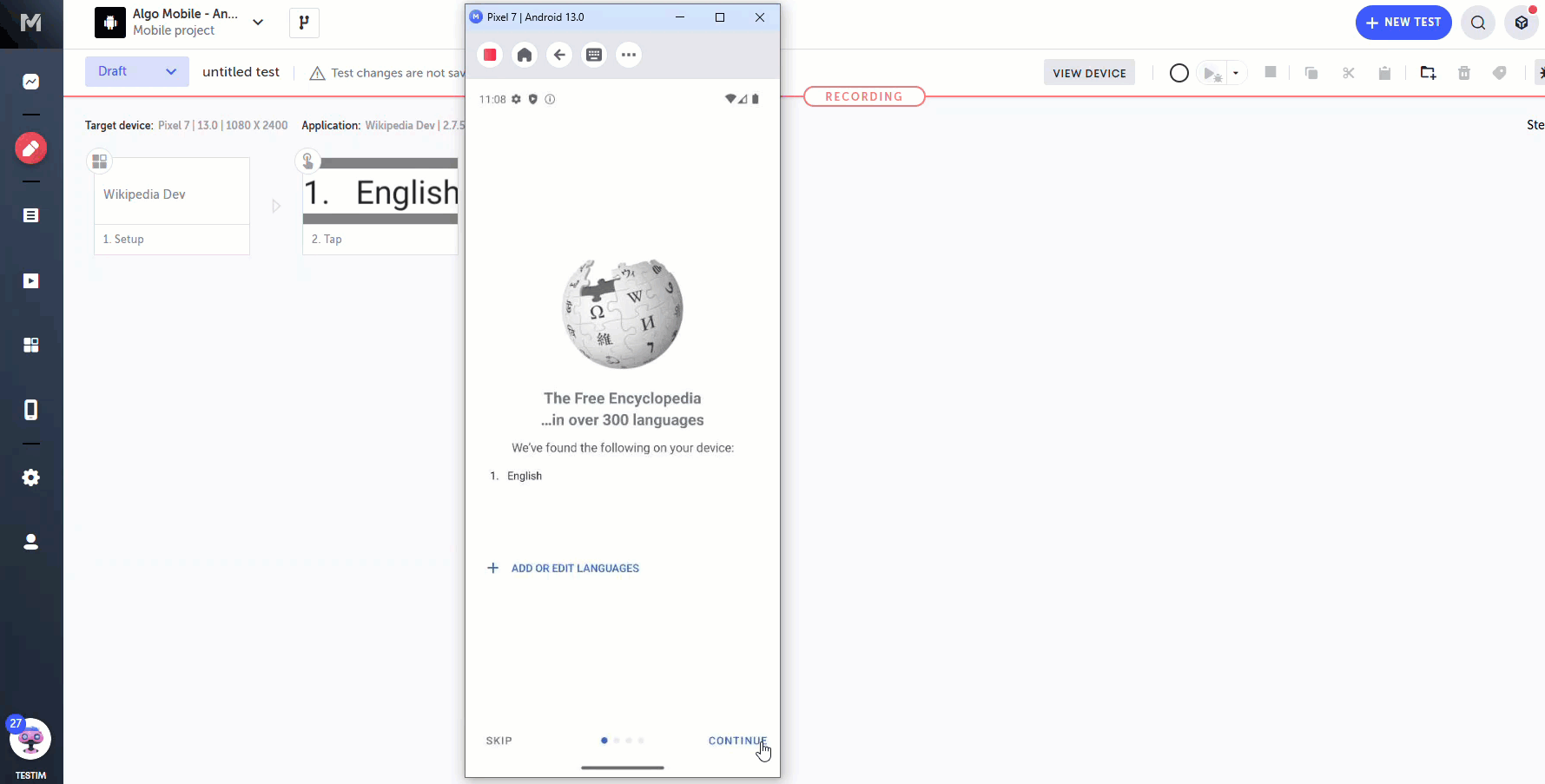Image resolution: width=1545 pixels, height=784 pixels.
Task: Click the debug play button in toolbar
Action: pos(1212,73)
